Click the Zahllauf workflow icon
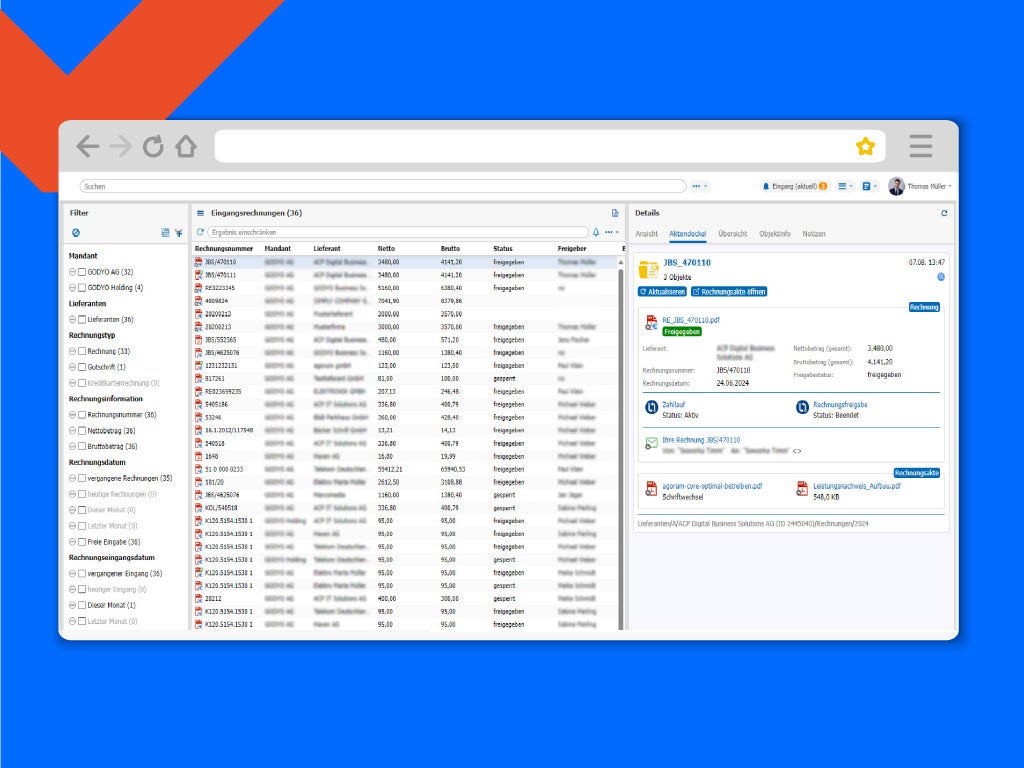This screenshot has height=768, width=1024. (x=652, y=407)
